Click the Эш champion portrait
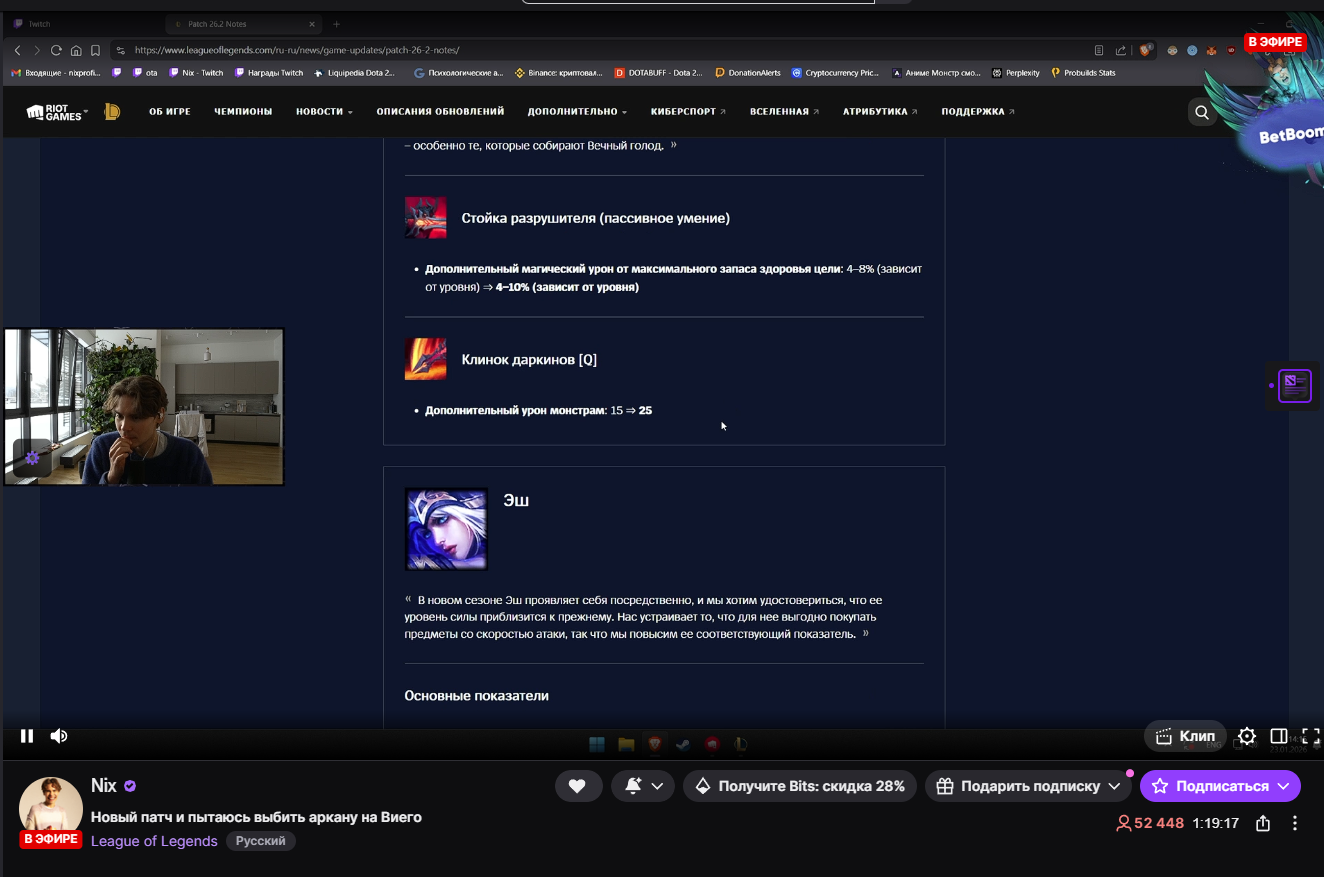The image size is (1324, 877). pyautogui.click(x=446, y=529)
